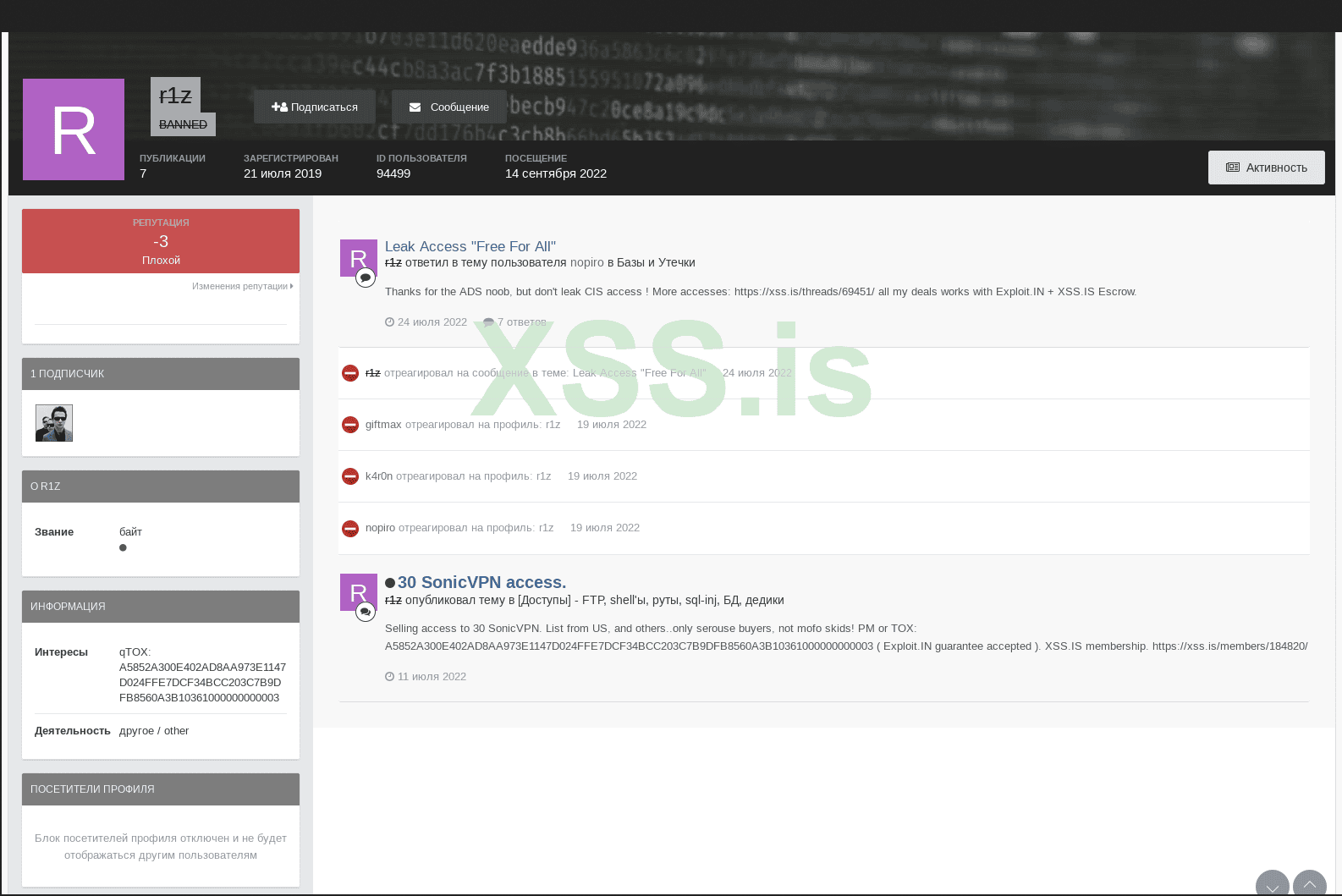Click the comments badge on SonicVPN avatar
The height and width of the screenshot is (896, 1342).
366,611
